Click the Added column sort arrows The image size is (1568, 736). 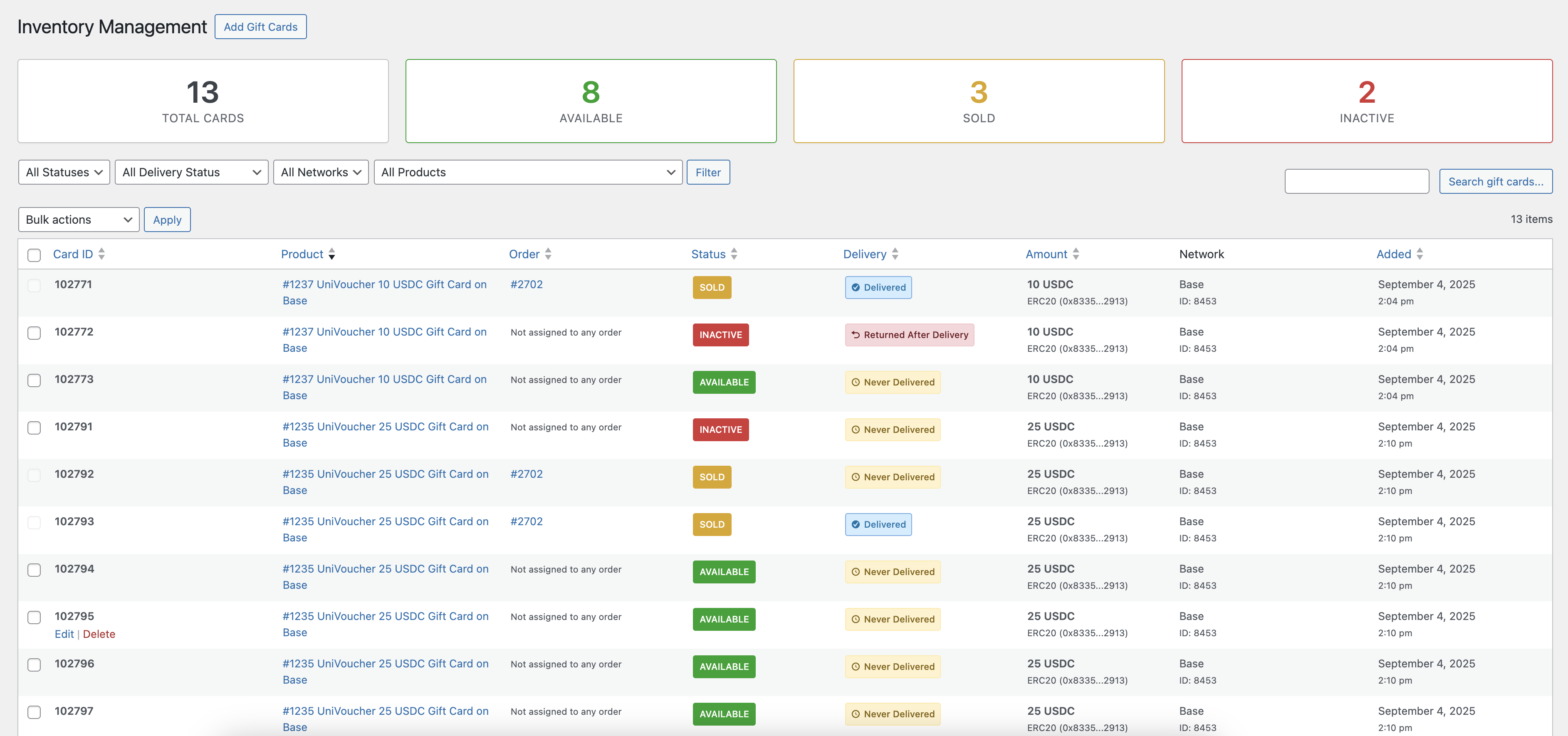[x=1420, y=254]
